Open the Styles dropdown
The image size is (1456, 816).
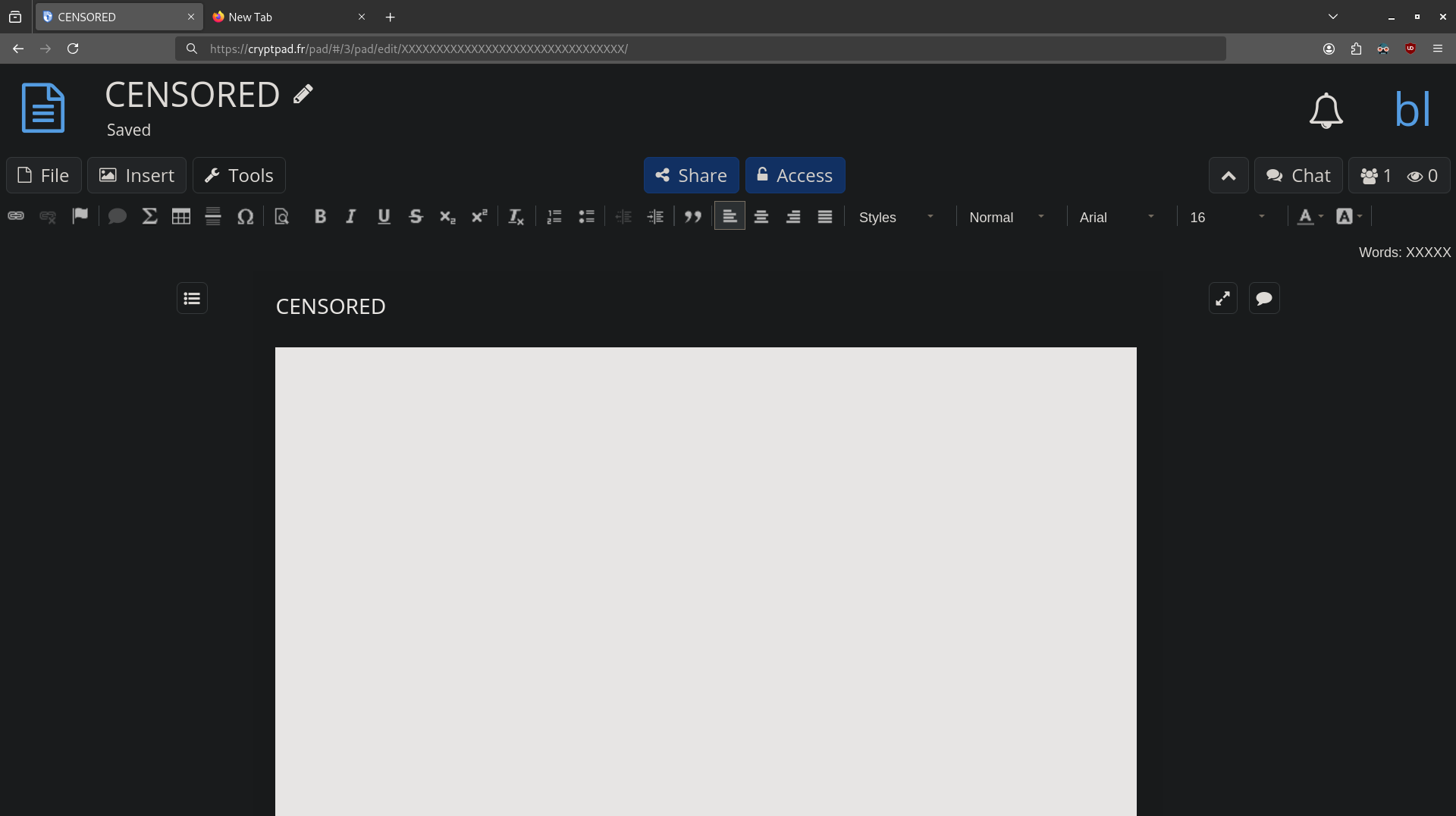pyautogui.click(x=896, y=218)
